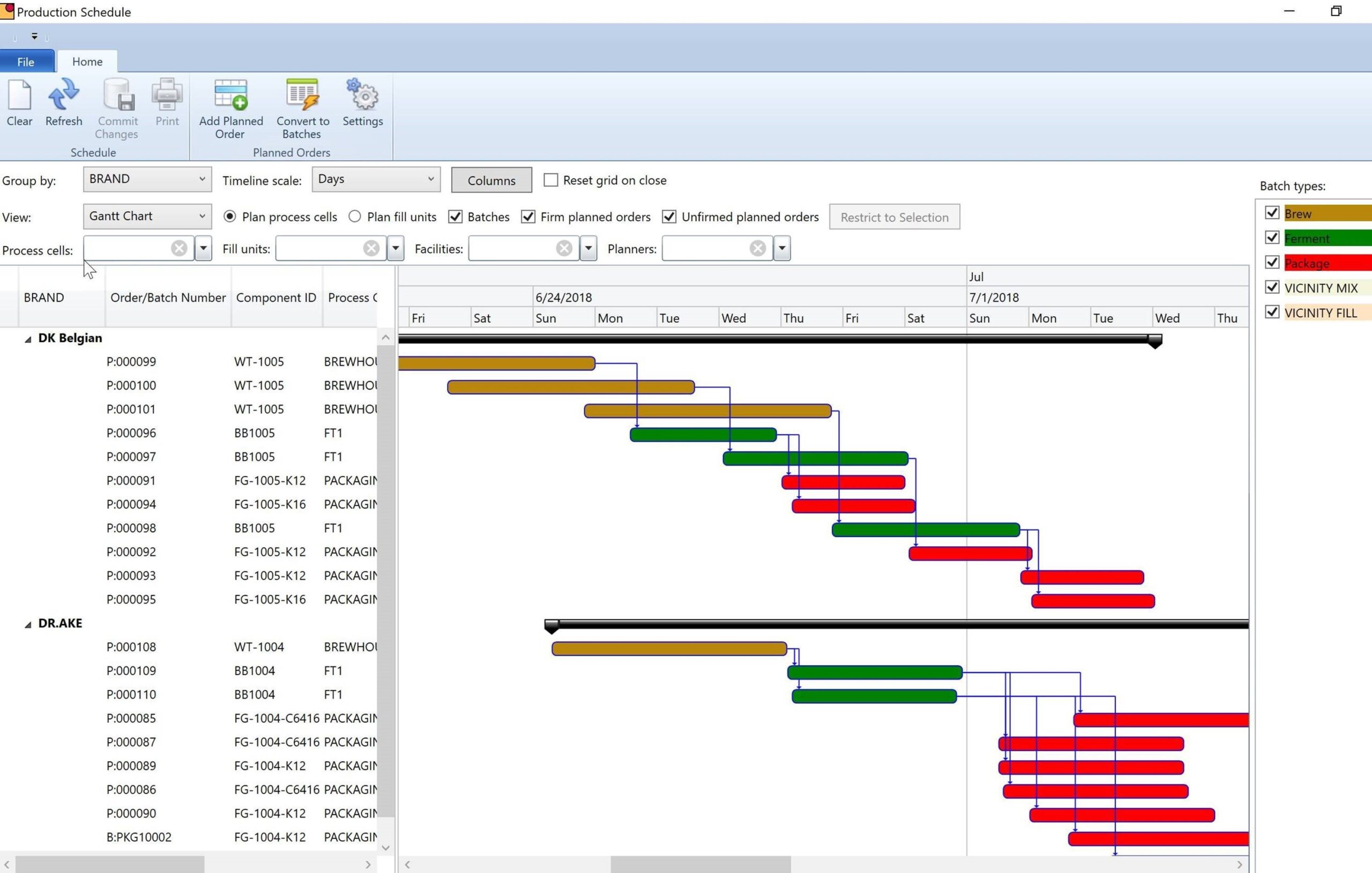Click the Columns button
The height and width of the screenshot is (873, 1372).
click(x=490, y=180)
